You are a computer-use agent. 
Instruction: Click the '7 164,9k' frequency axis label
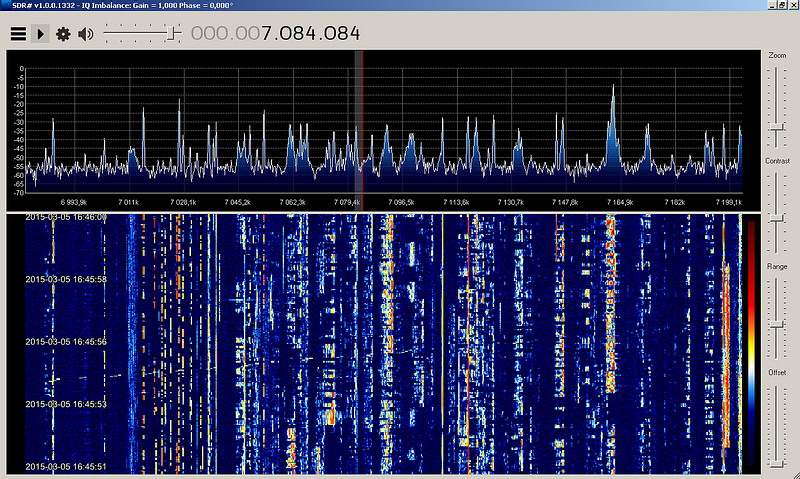(620, 203)
